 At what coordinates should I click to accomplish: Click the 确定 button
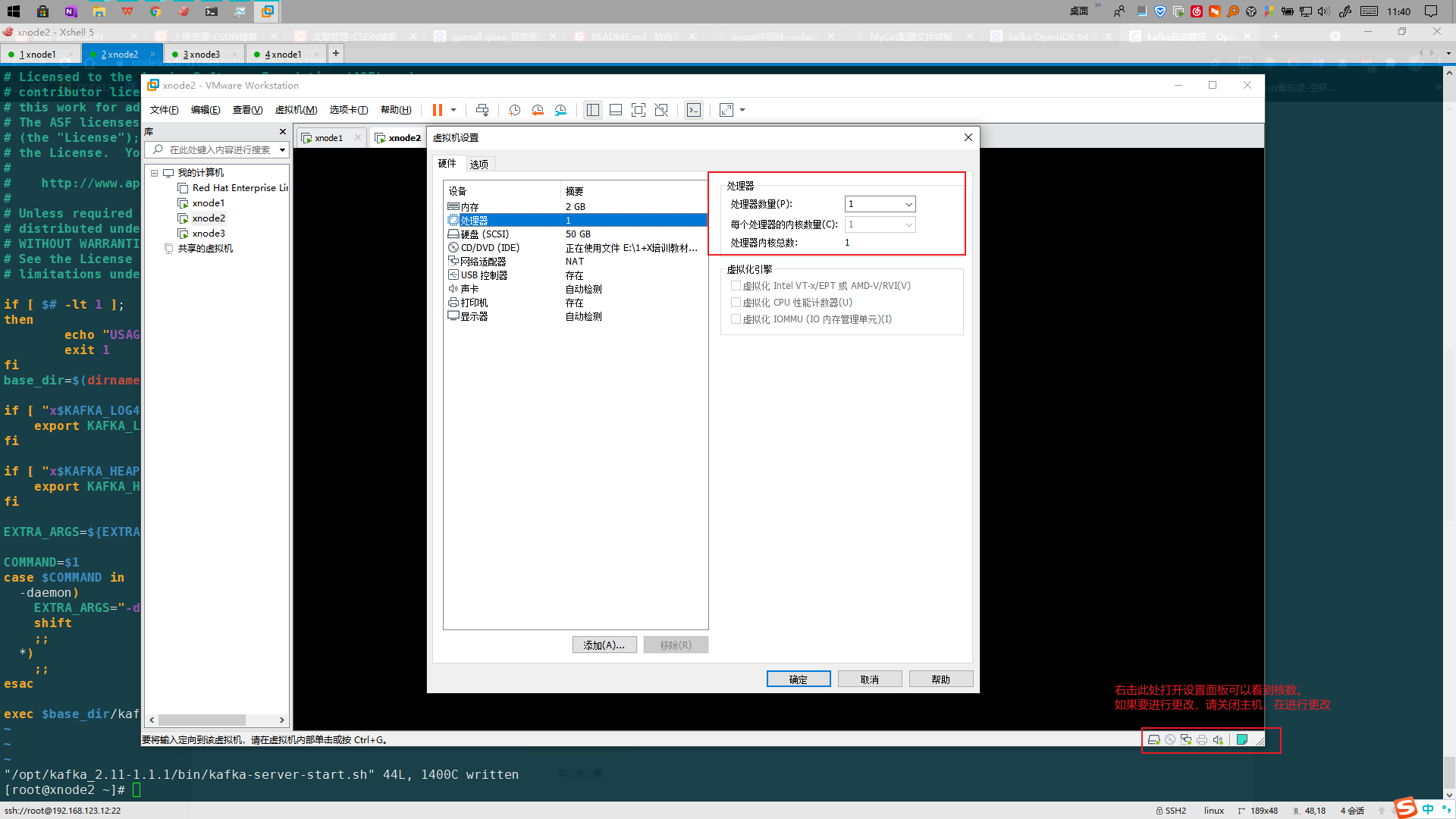click(x=798, y=679)
